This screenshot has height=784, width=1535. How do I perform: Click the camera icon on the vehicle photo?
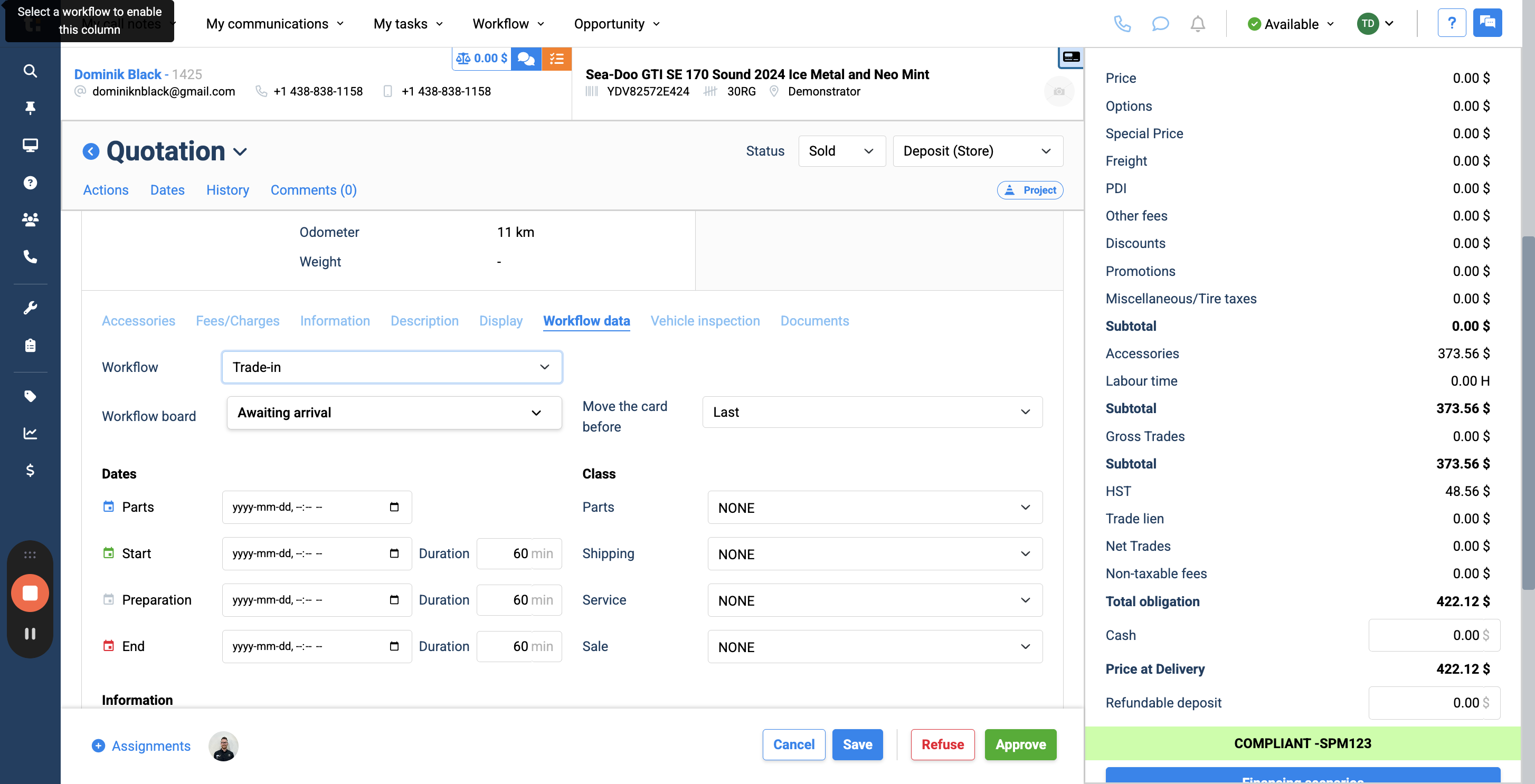1059,91
